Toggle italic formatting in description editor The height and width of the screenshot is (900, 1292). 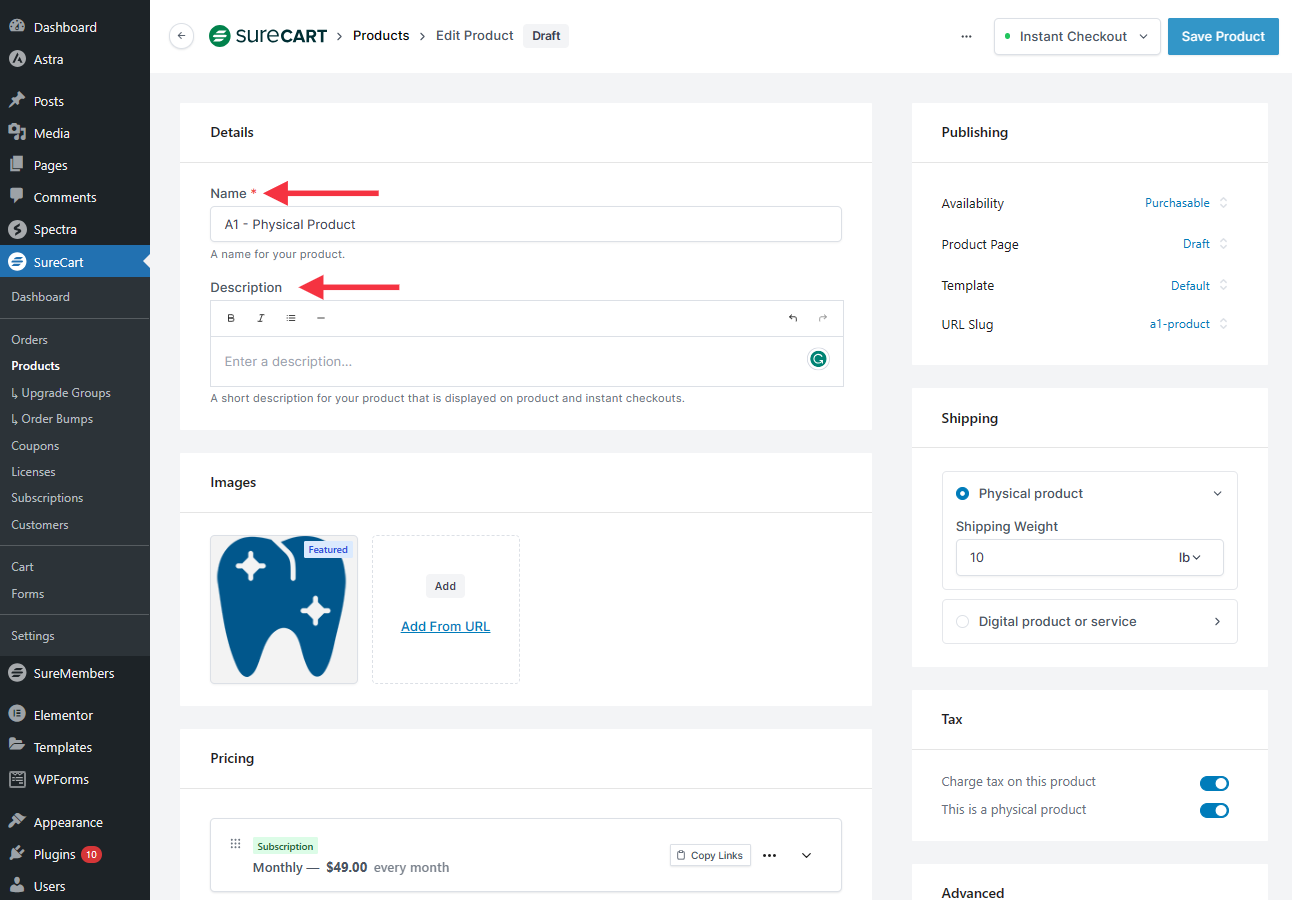pyautogui.click(x=261, y=318)
